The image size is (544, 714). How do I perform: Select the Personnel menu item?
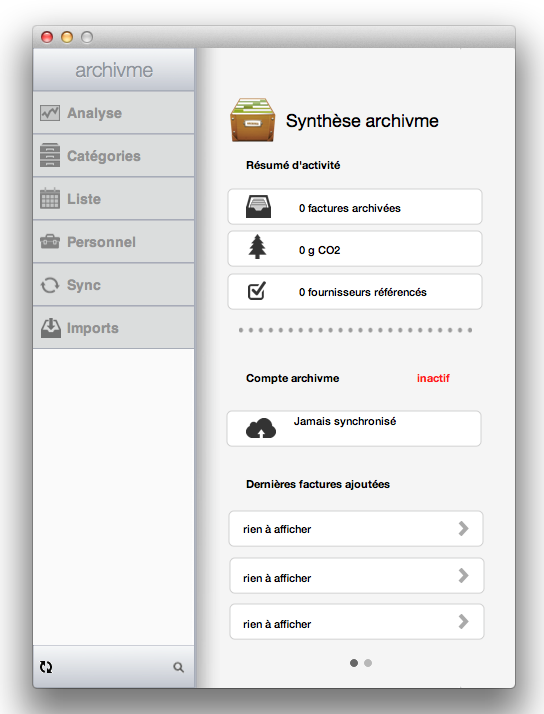113,241
